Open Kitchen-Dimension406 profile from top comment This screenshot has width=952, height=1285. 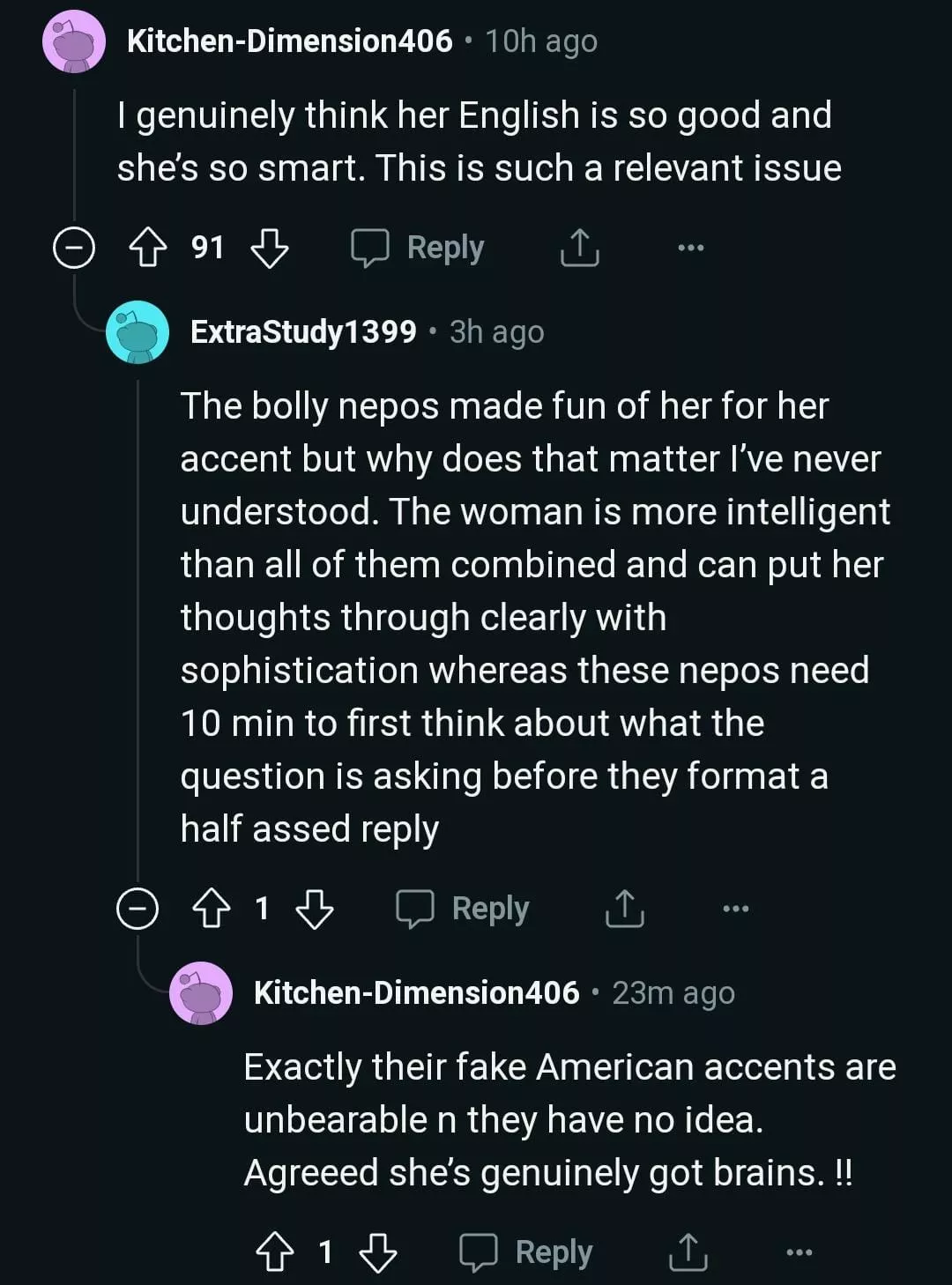289,41
